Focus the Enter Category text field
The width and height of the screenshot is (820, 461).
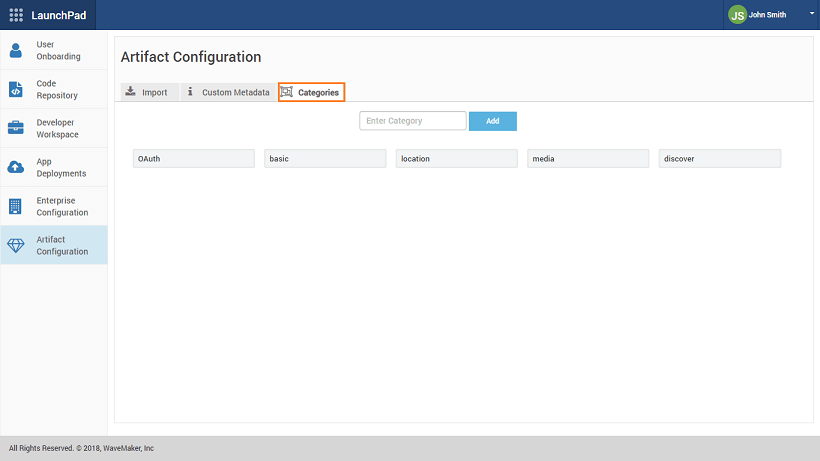tap(413, 121)
